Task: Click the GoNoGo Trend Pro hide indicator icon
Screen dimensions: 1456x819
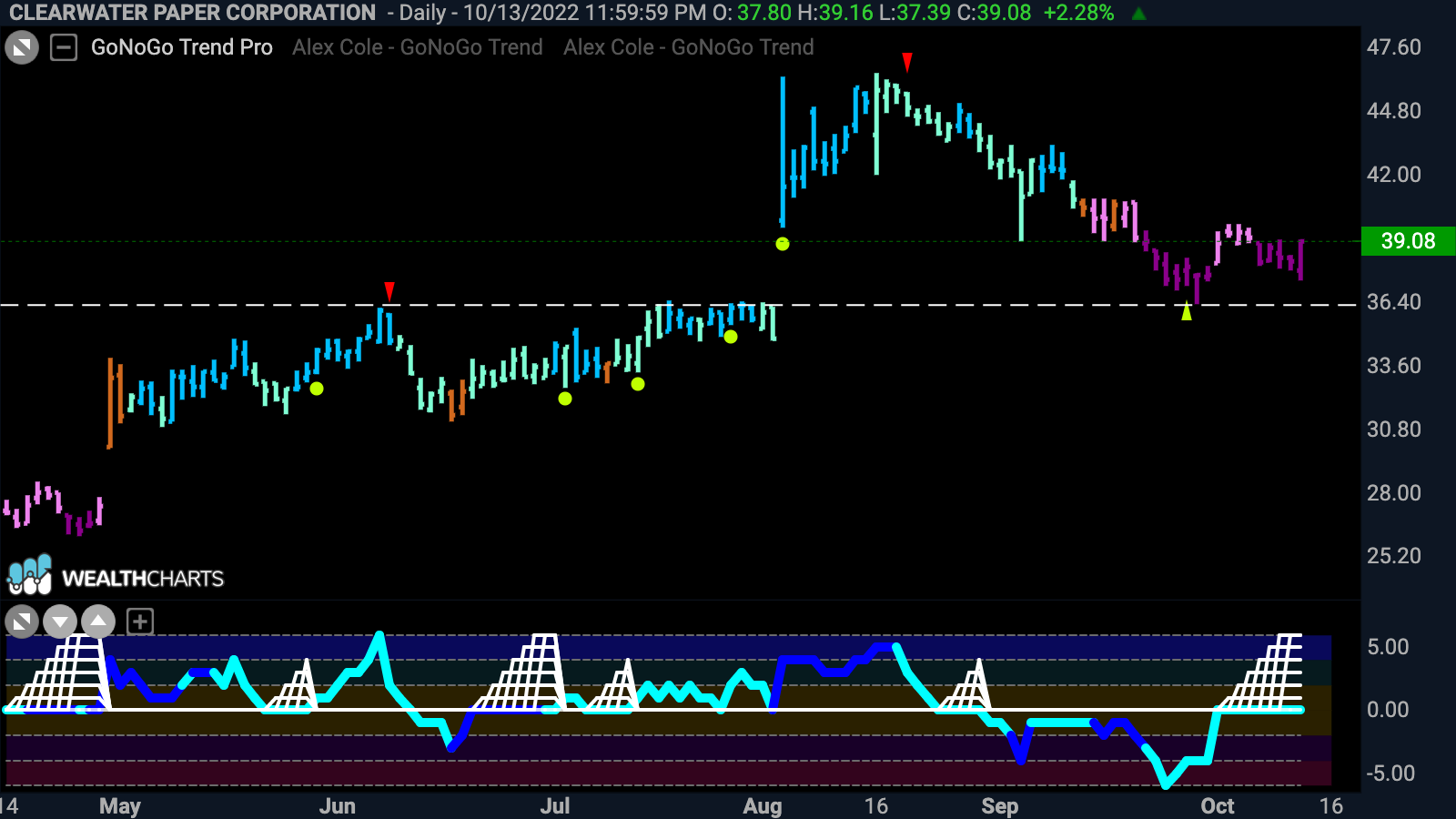Action: (22, 47)
